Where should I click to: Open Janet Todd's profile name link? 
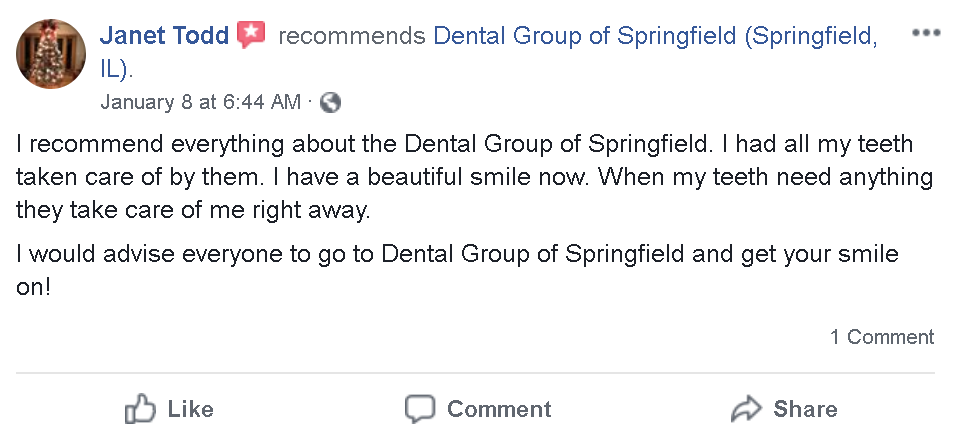coord(164,37)
